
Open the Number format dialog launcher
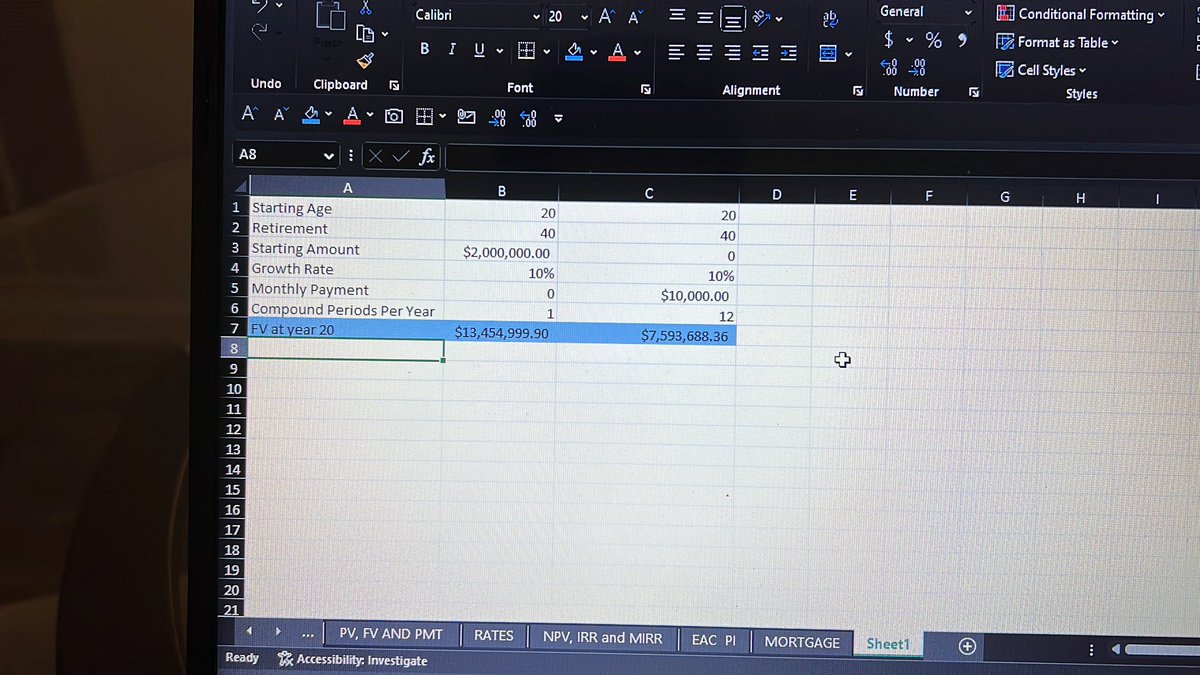[974, 92]
